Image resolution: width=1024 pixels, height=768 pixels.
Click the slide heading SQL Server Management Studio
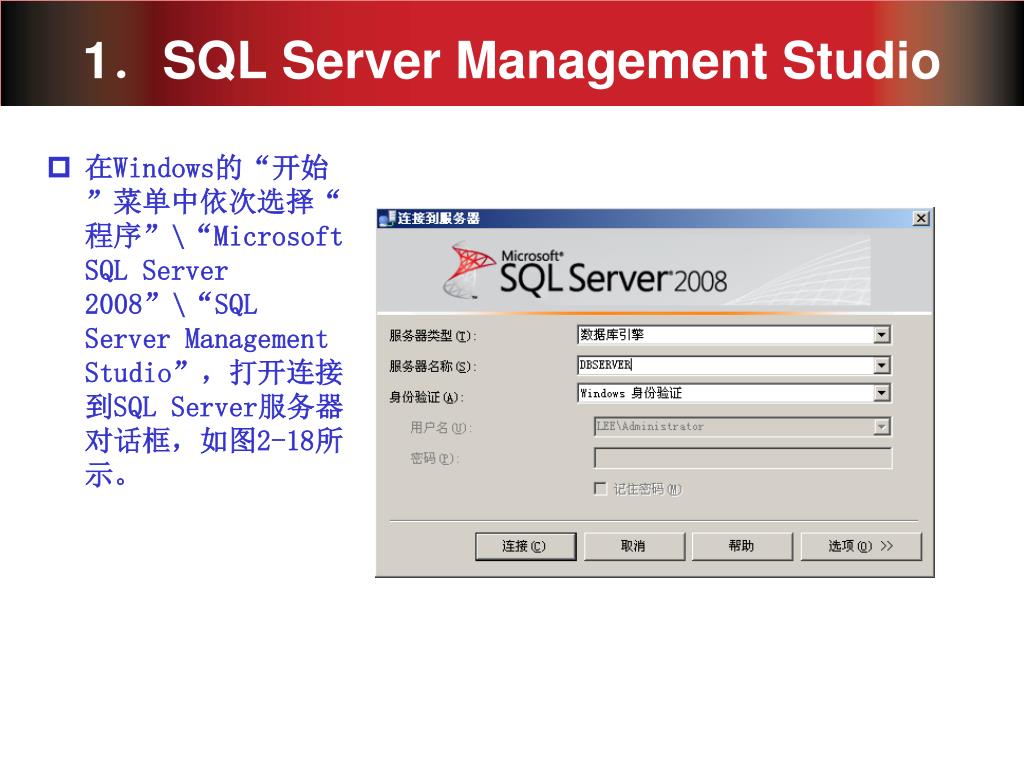point(551,60)
